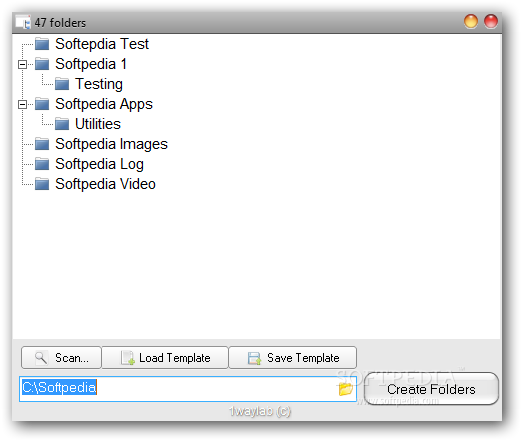Click the Load Template button

165,358
